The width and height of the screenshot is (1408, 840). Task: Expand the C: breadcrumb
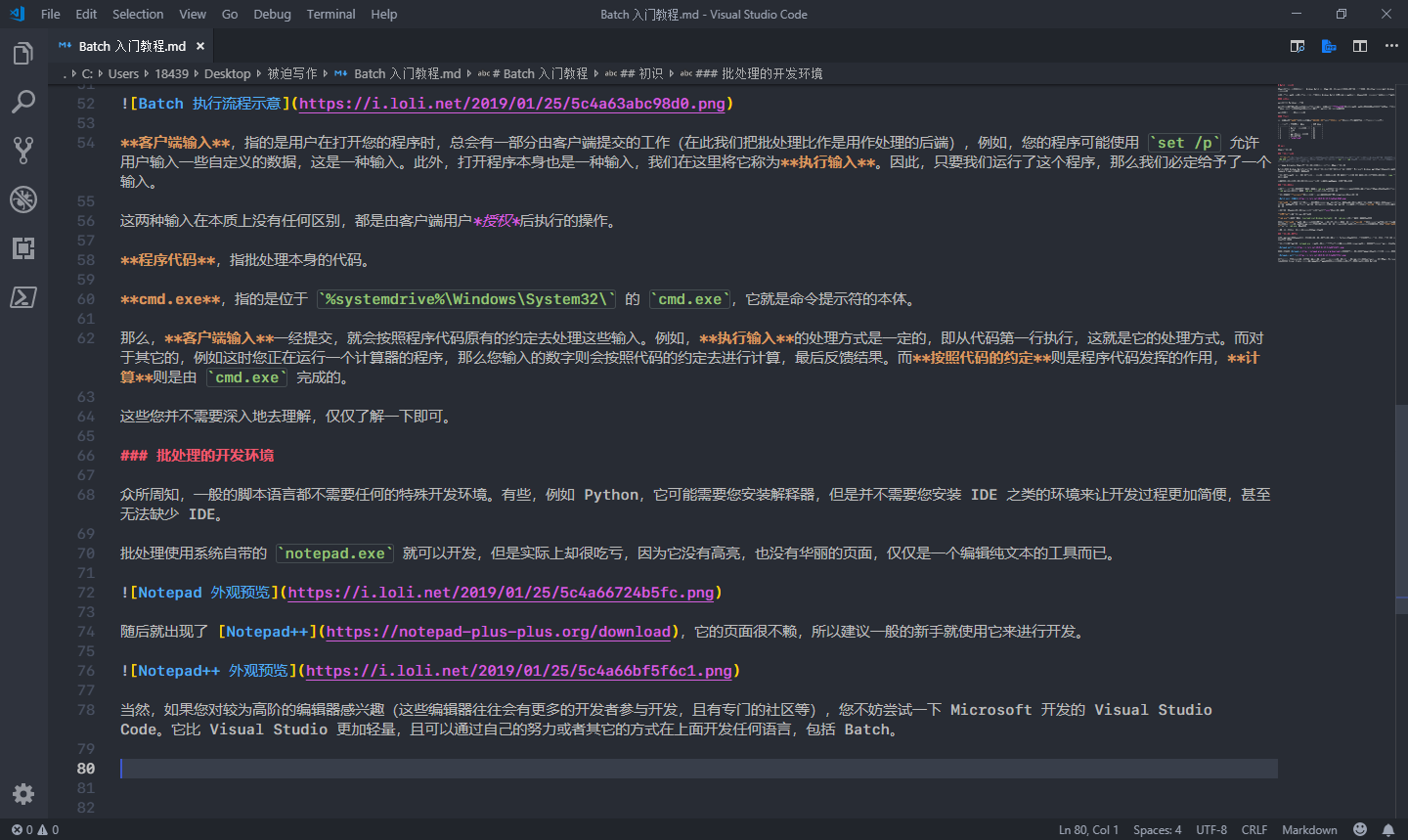pyautogui.click(x=87, y=73)
